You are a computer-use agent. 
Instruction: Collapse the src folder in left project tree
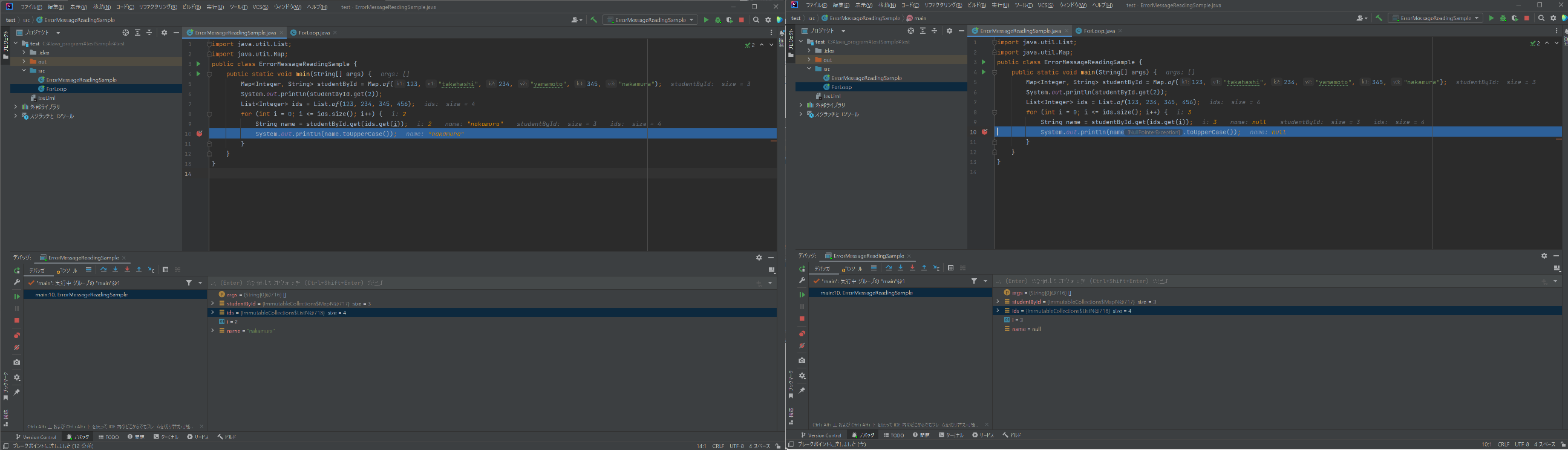point(24,71)
